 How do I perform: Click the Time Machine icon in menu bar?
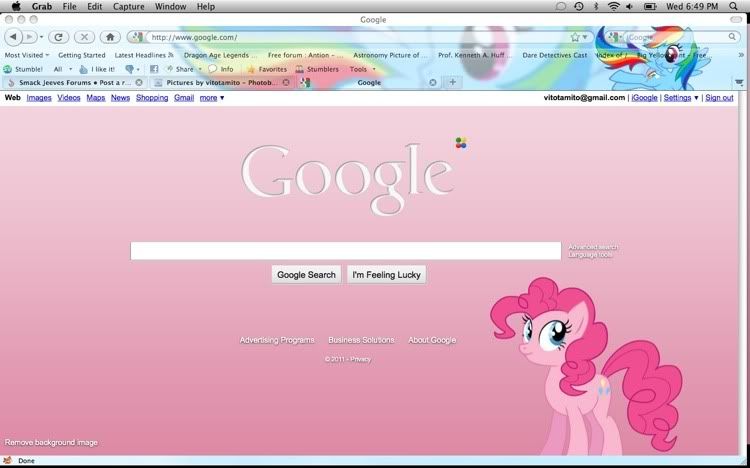[x=579, y=6]
